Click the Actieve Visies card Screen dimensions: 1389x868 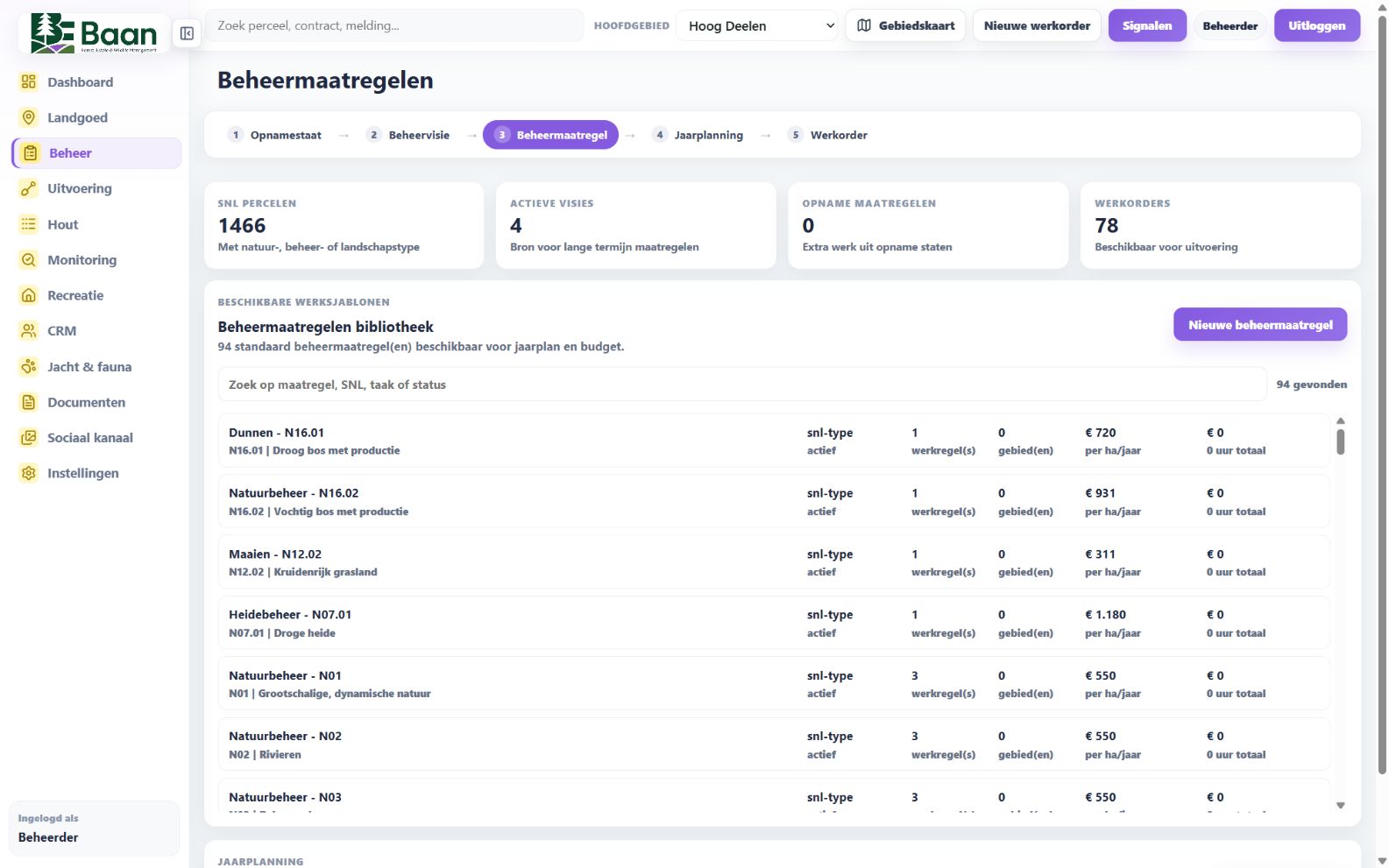point(636,225)
